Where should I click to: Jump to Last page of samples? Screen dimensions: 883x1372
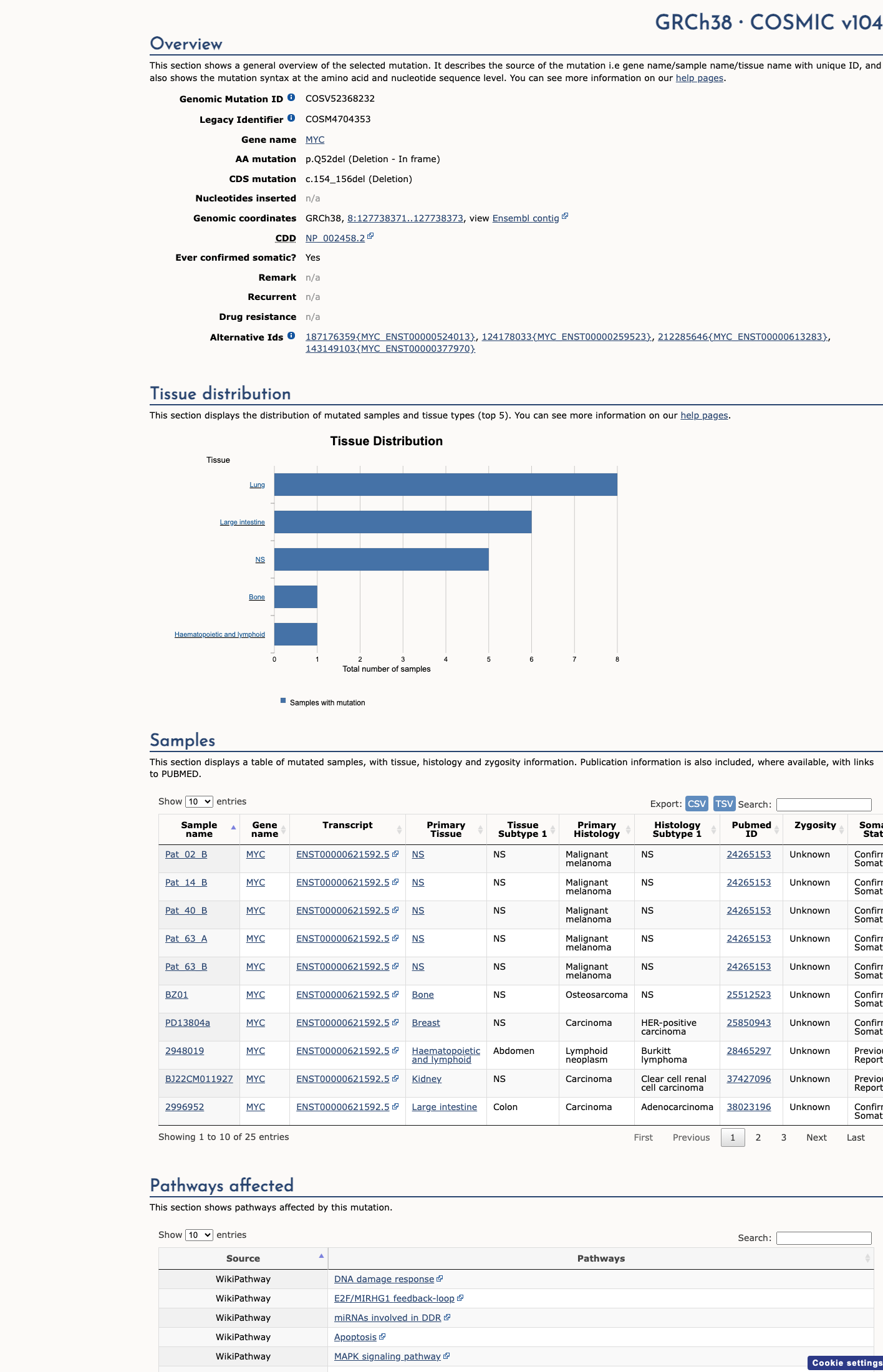click(x=856, y=1138)
